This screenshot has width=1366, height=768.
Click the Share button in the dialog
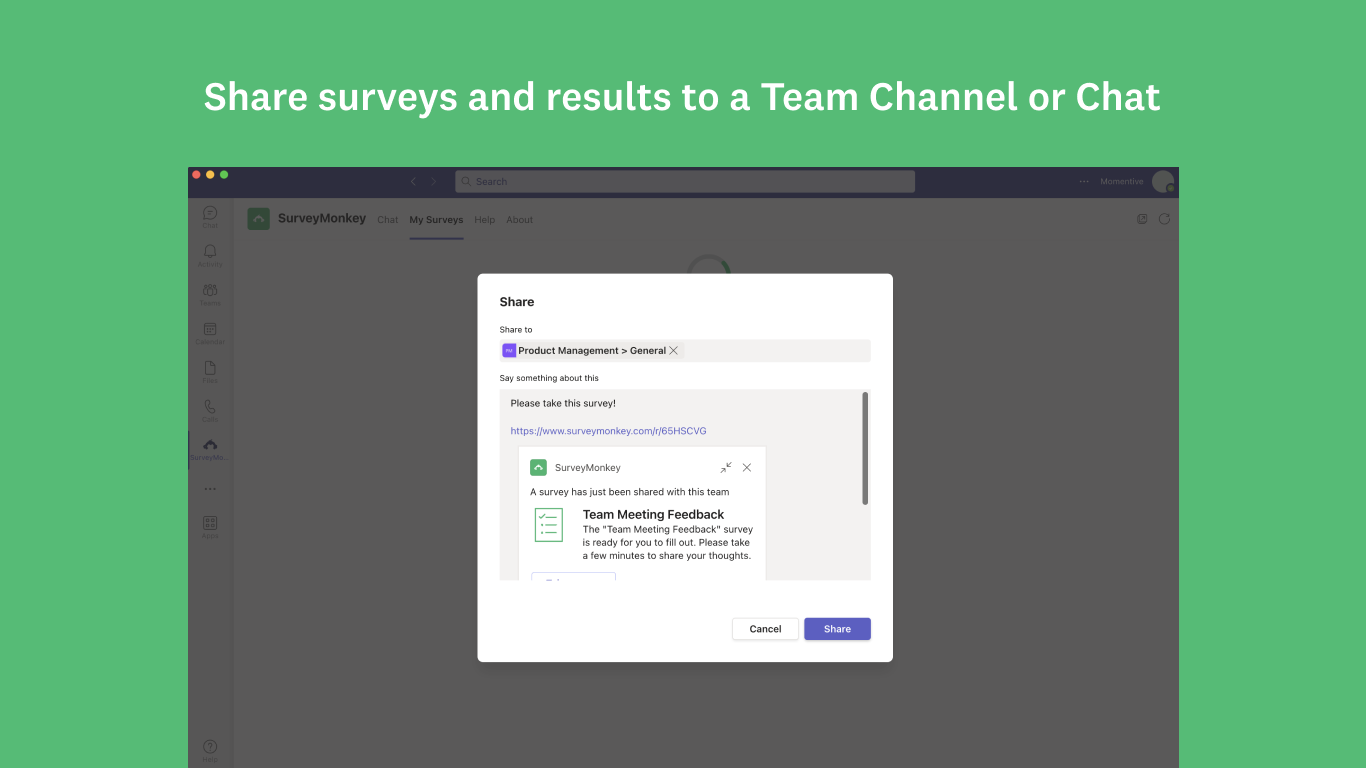[837, 629]
